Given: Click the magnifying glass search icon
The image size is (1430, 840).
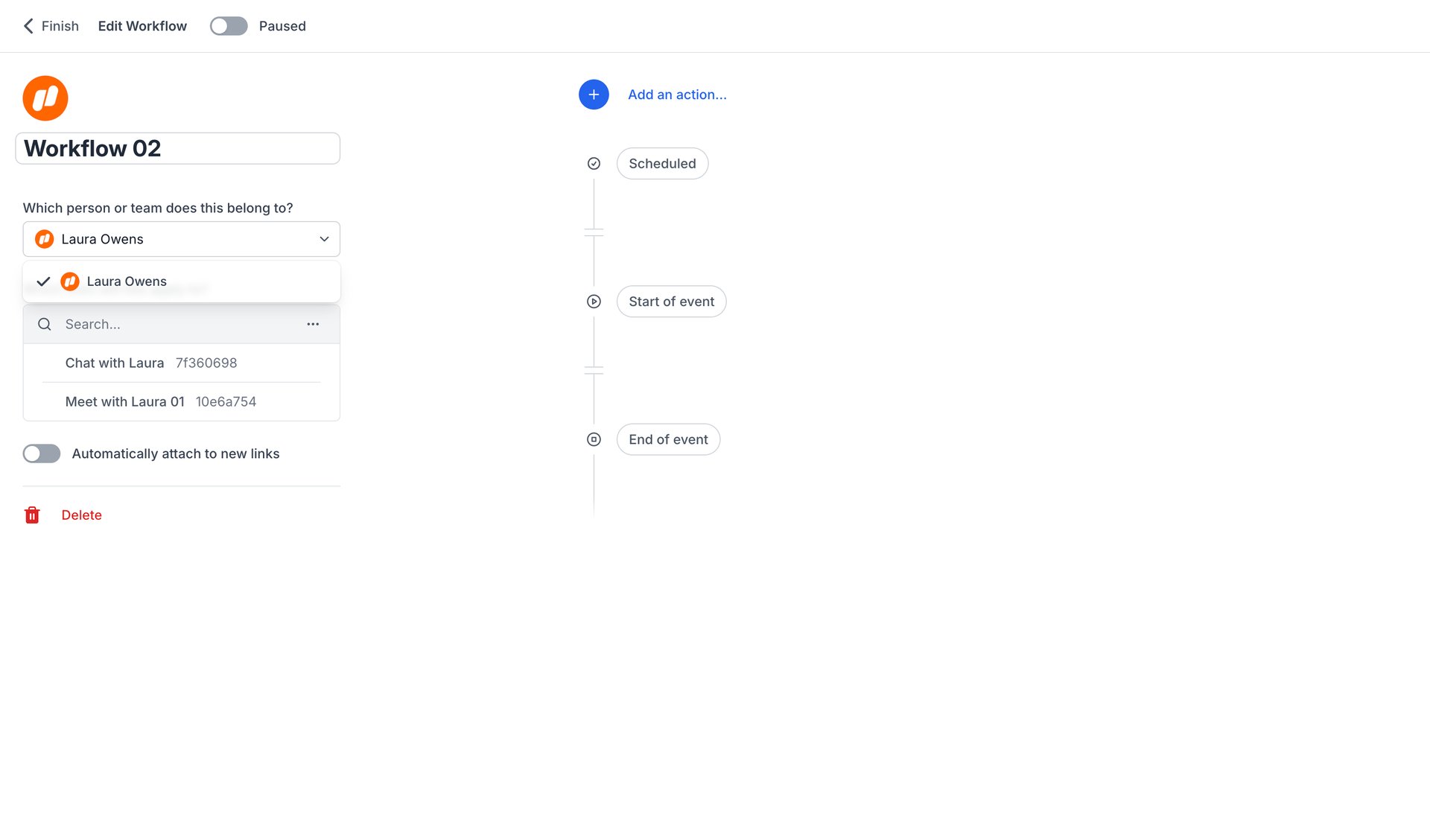Looking at the screenshot, I should (44, 324).
